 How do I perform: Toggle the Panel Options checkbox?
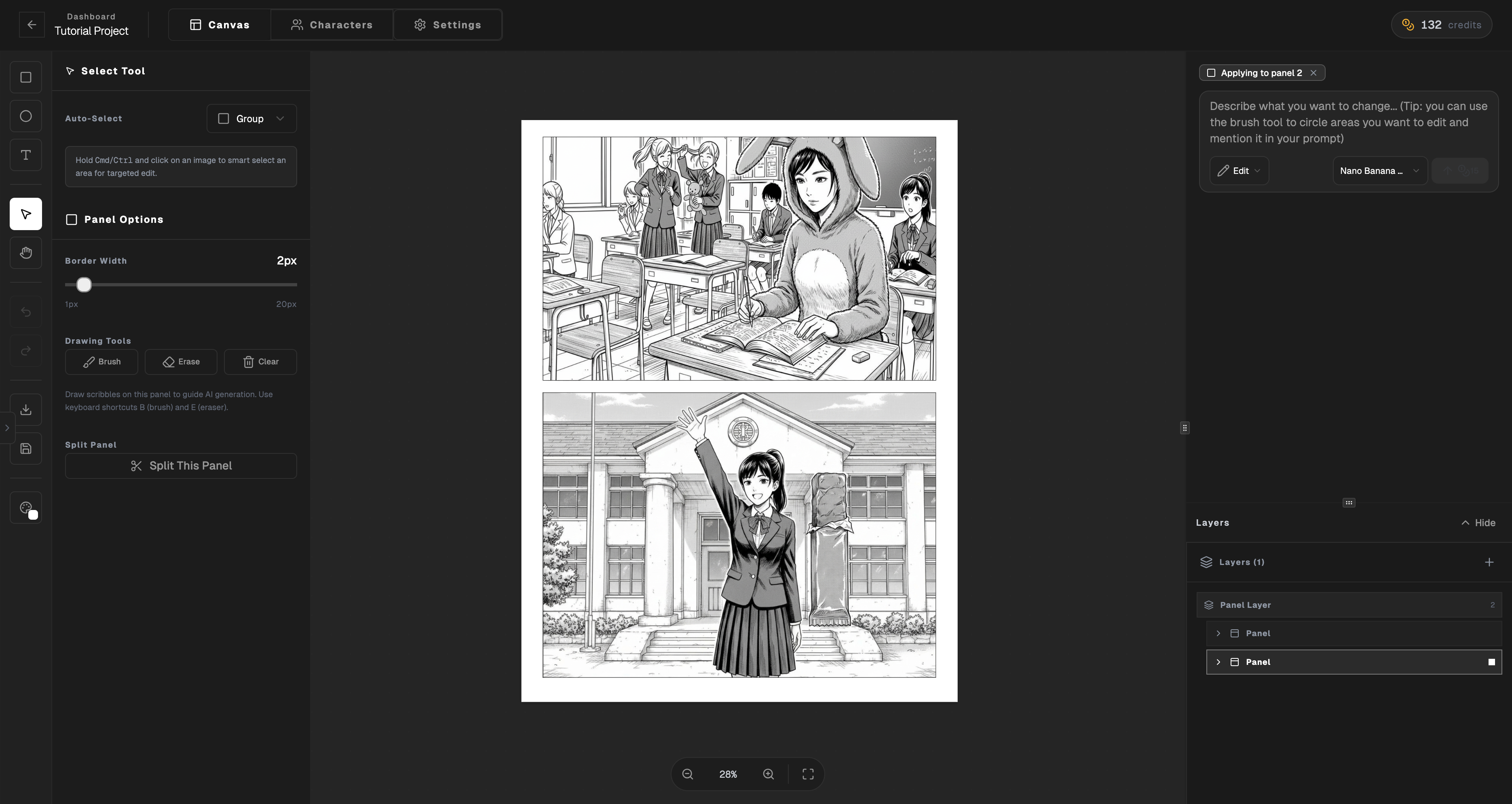click(x=71, y=219)
